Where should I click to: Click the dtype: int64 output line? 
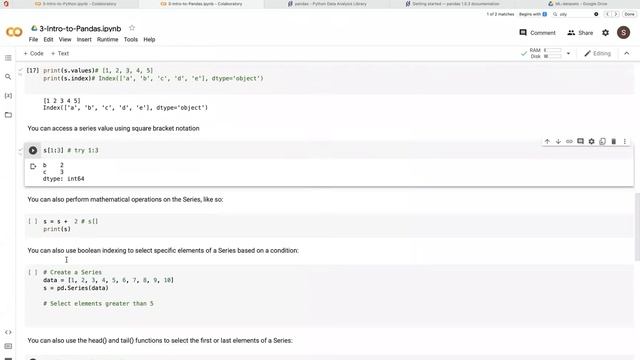coord(64,179)
